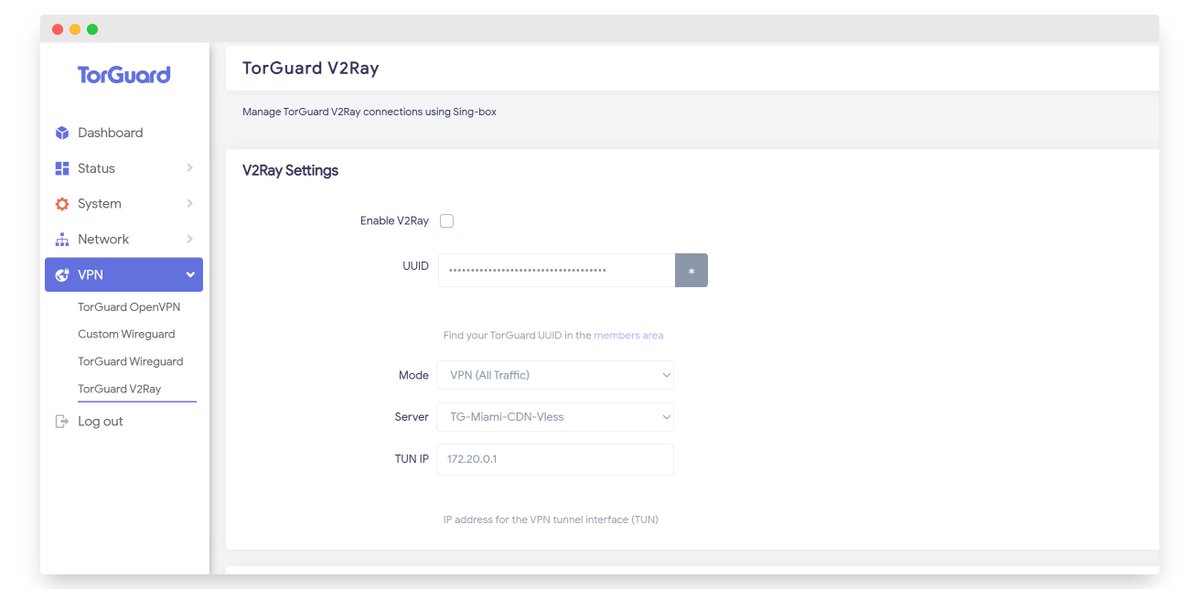Go to TorGuard OpenVPN page

[129, 307]
